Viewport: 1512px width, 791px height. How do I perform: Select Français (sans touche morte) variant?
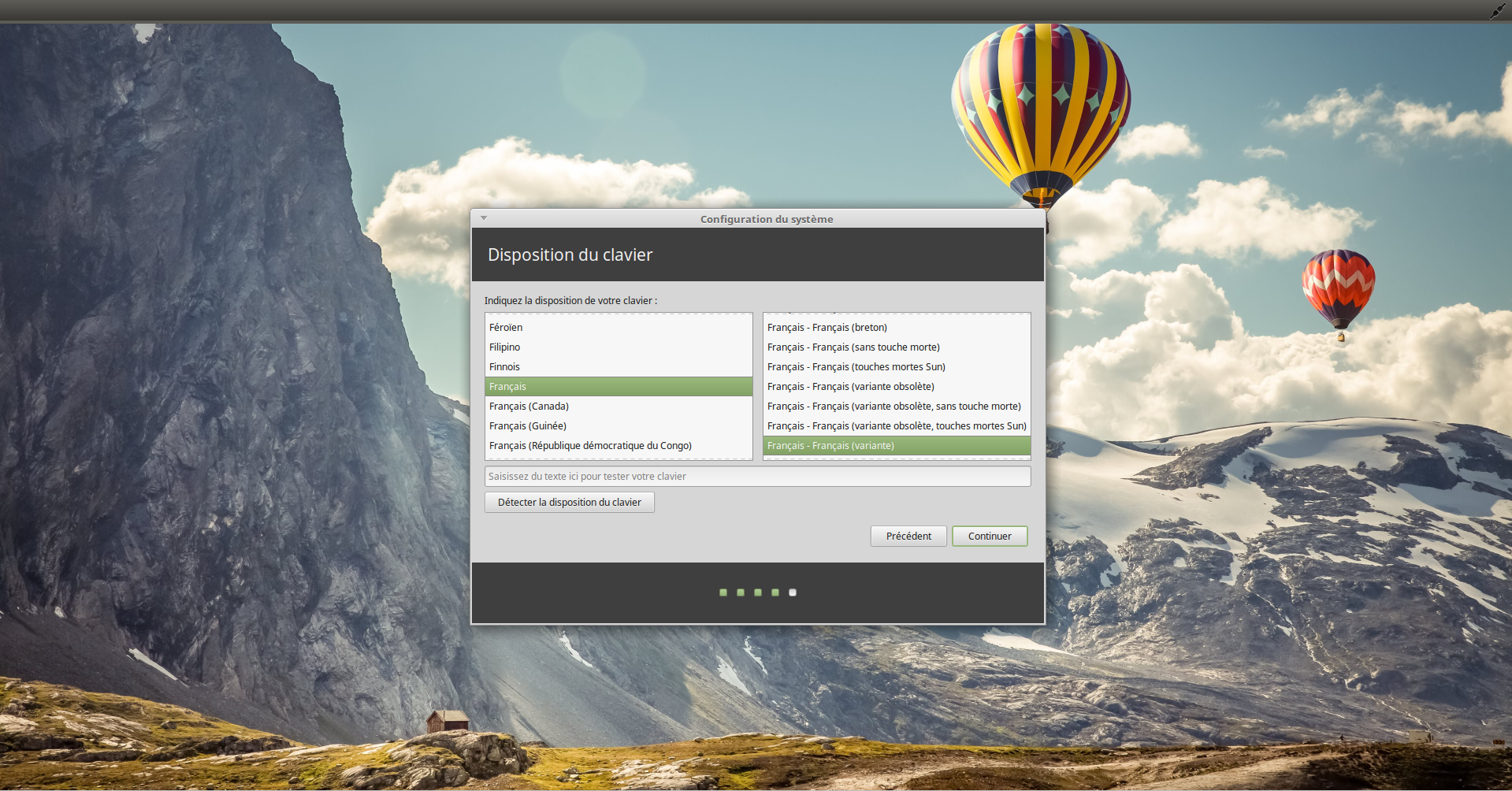[x=853, y=347]
